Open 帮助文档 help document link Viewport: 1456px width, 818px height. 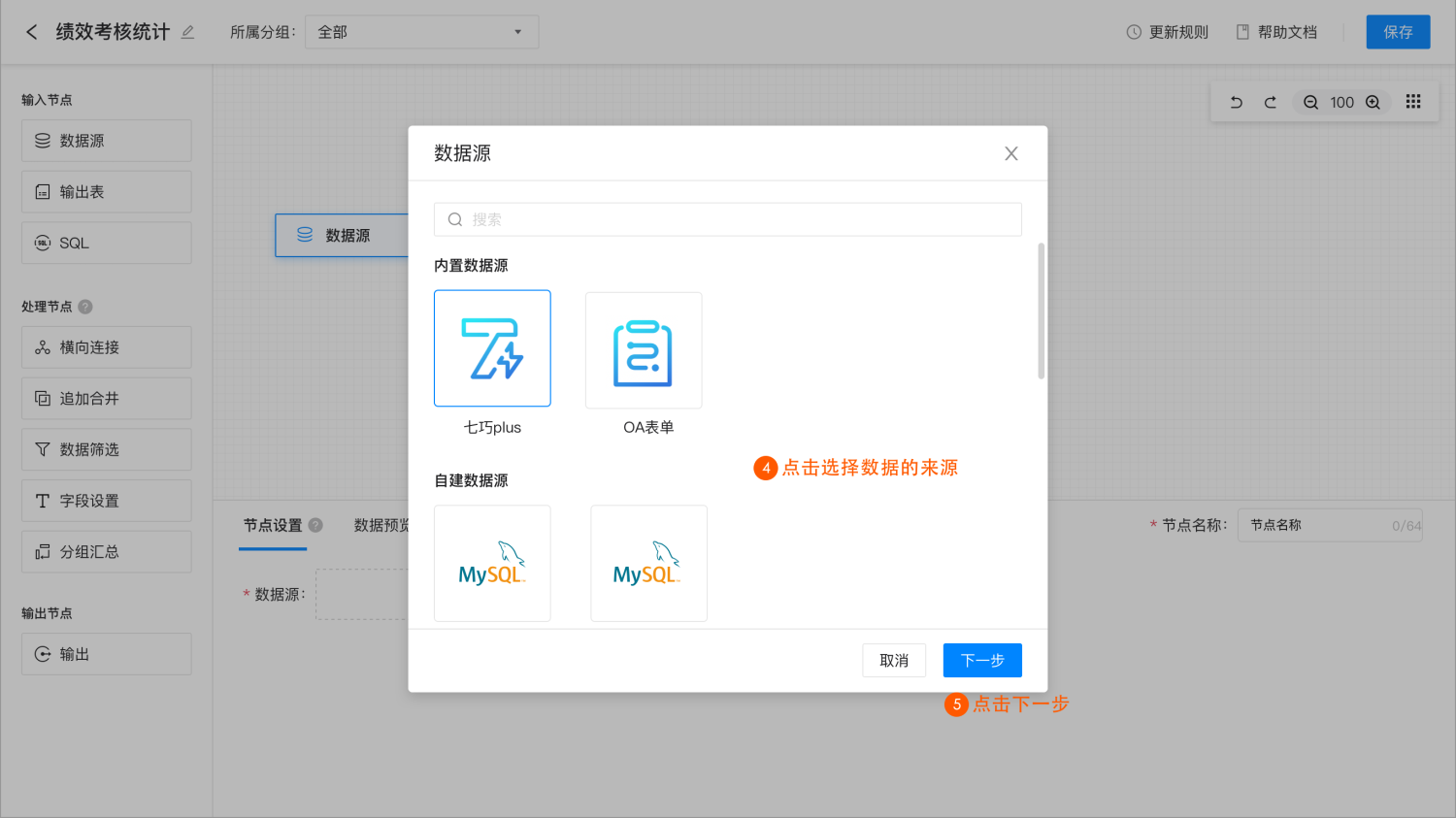[1276, 32]
